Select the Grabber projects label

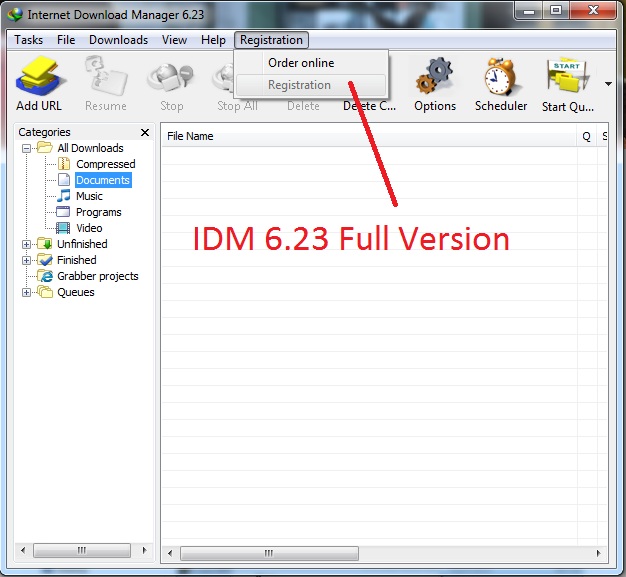click(x=98, y=276)
